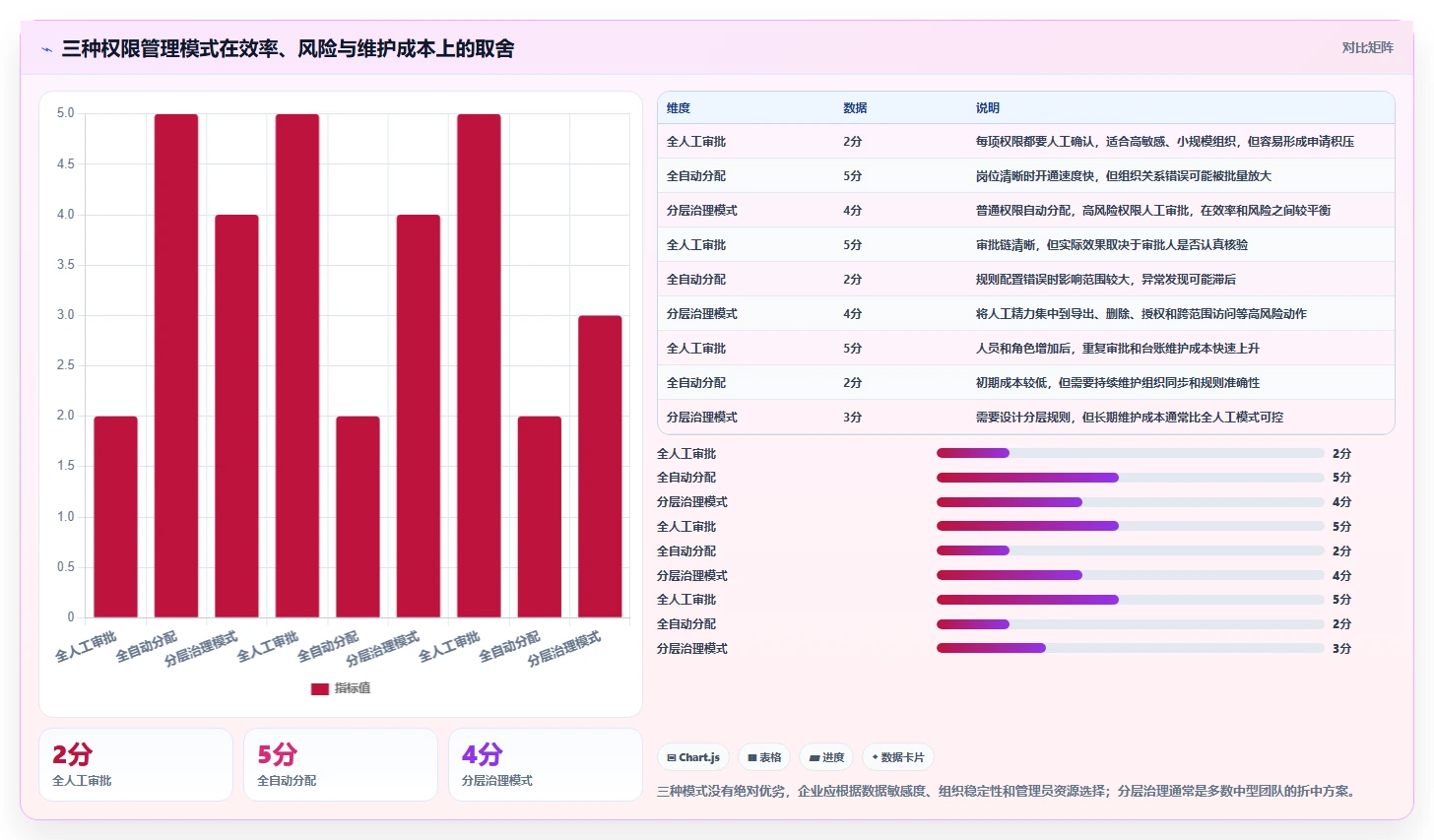
Task: Click the footer summary 三种模式没有绝对优劣
Action: pos(722,791)
